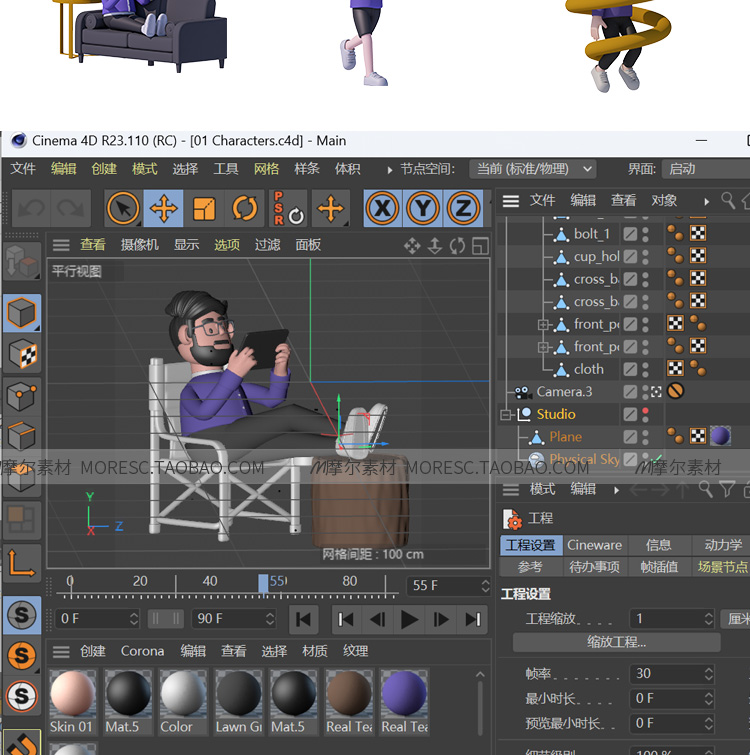Toggle Camera.3 visibility dots
The image size is (750, 755).
click(645, 392)
